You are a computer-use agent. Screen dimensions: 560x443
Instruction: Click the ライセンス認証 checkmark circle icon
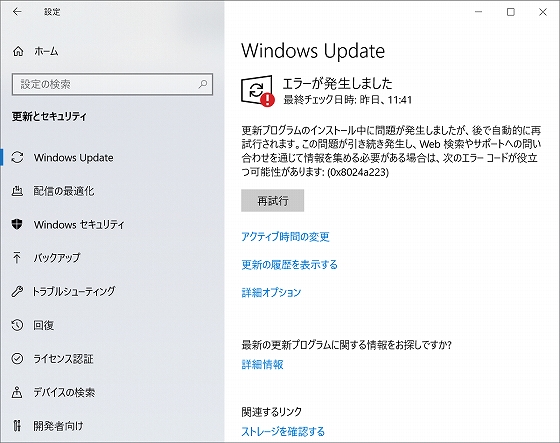(x=17, y=358)
